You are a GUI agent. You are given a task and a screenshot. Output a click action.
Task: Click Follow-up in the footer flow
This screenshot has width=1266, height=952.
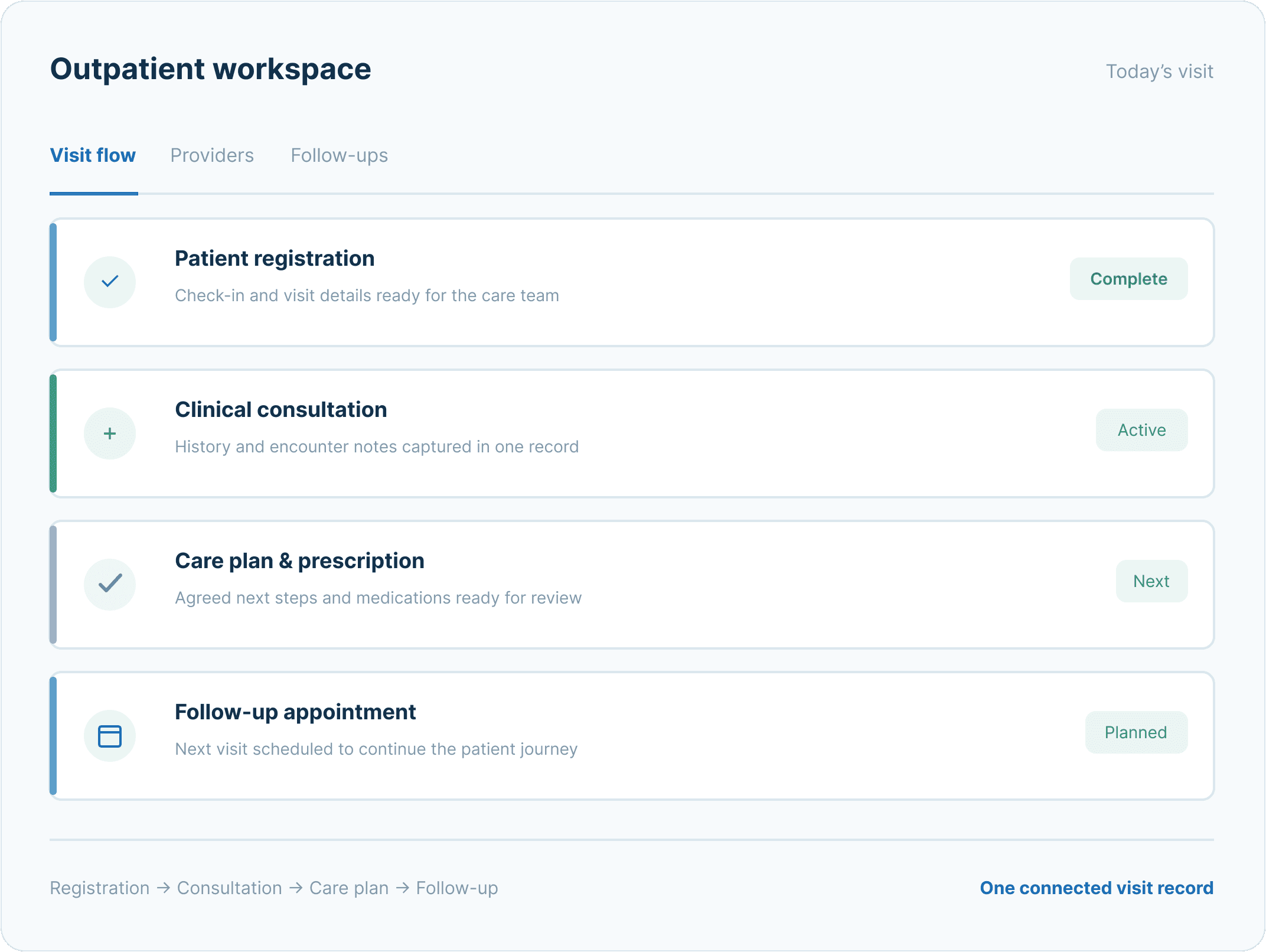click(x=457, y=888)
